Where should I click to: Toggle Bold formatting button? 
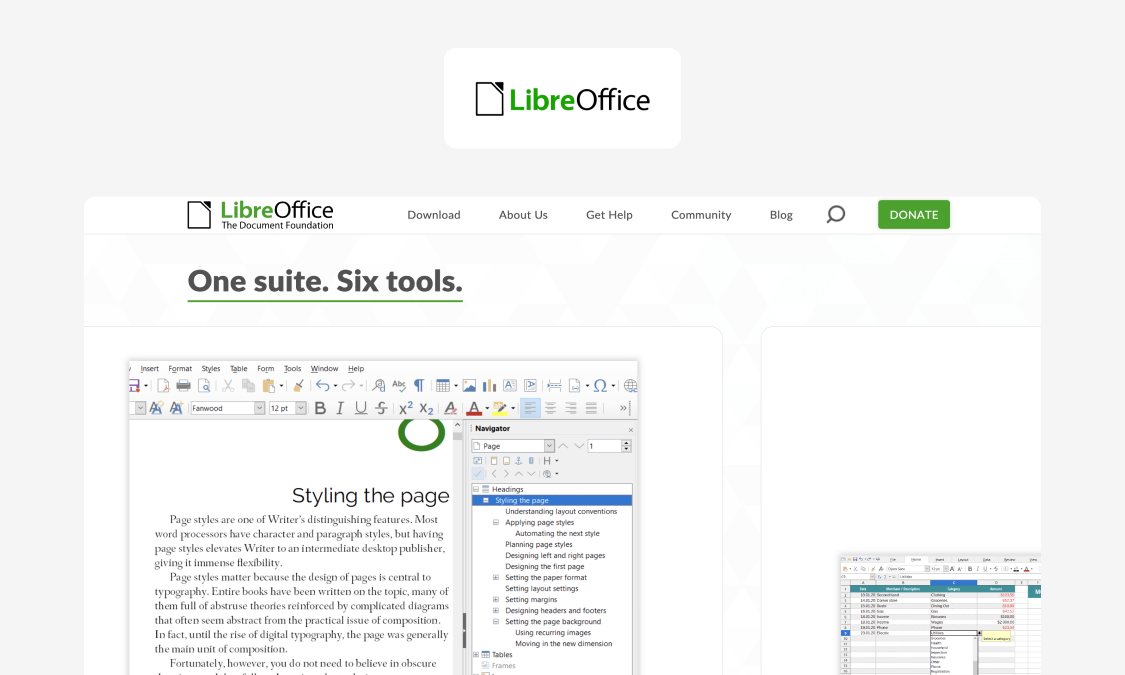click(x=320, y=408)
